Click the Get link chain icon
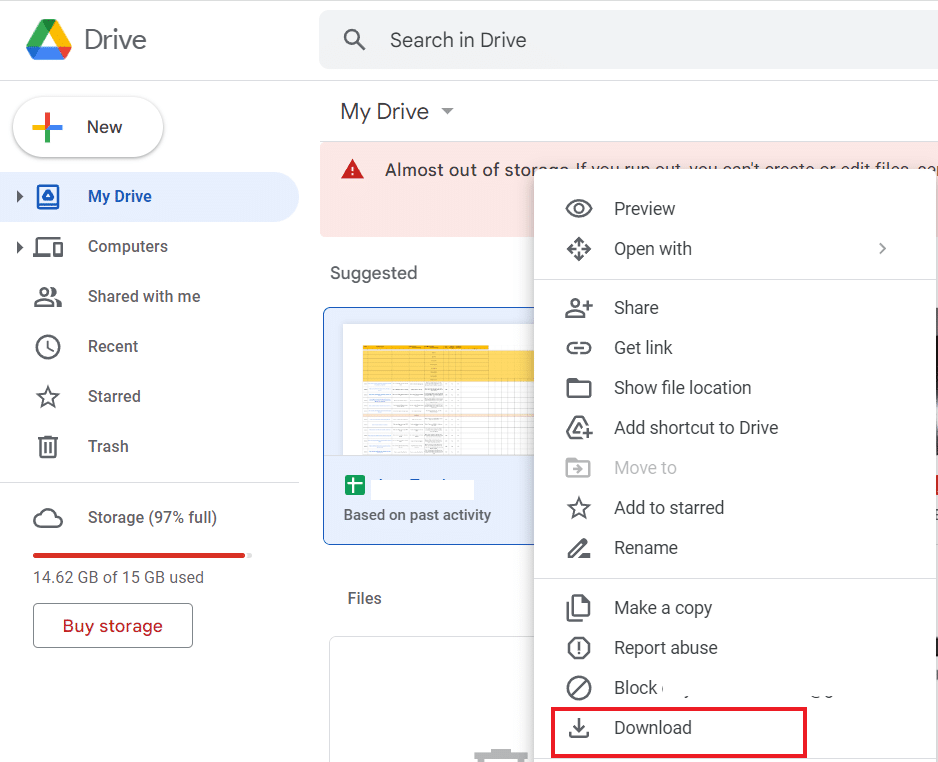Screen dimensions: 938x762 578,348
